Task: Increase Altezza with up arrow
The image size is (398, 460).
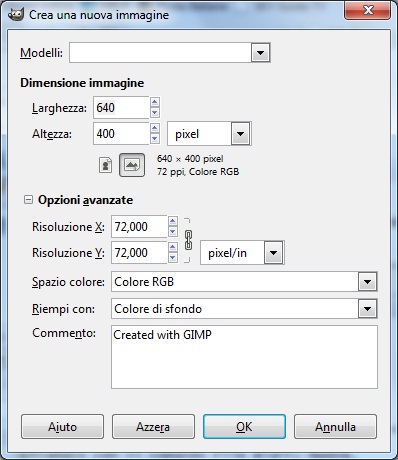Action: (x=155, y=128)
